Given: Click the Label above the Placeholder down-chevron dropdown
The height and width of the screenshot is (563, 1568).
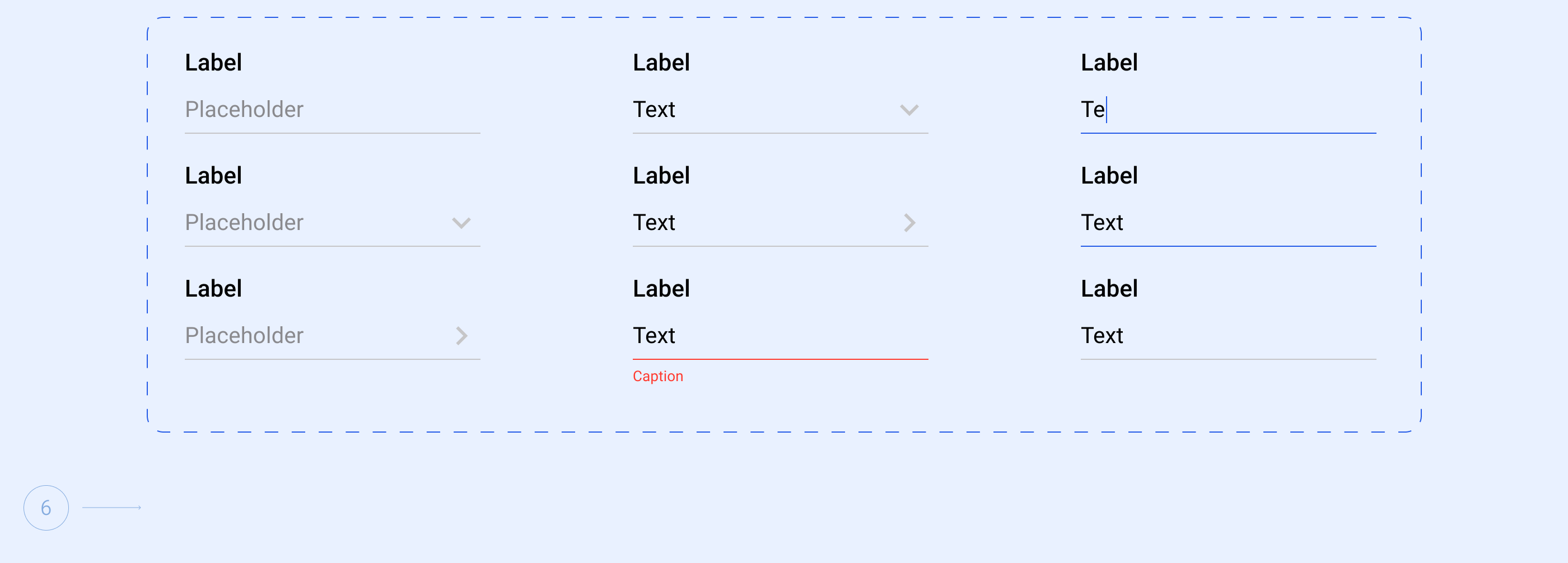Looking at the screenshot, I should pyautogui.click(x=213, y=176).
